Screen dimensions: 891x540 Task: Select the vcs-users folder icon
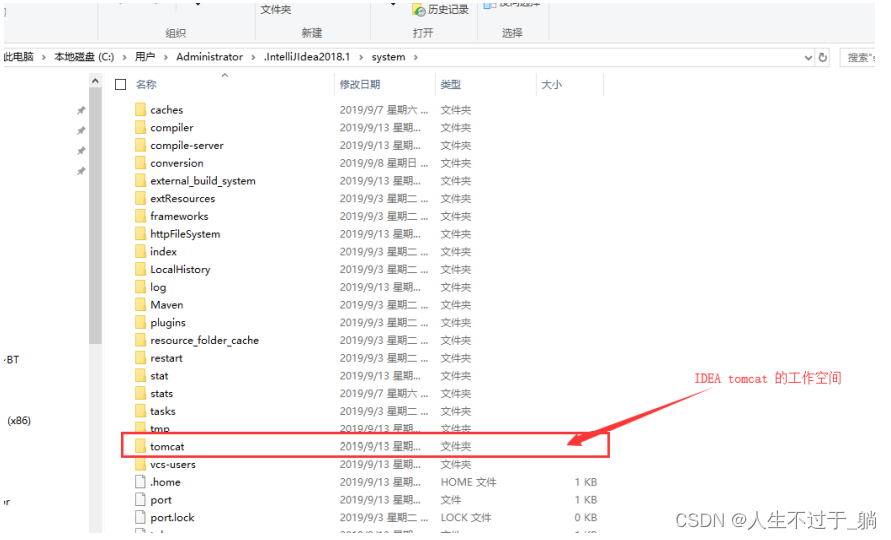[140, 464]
